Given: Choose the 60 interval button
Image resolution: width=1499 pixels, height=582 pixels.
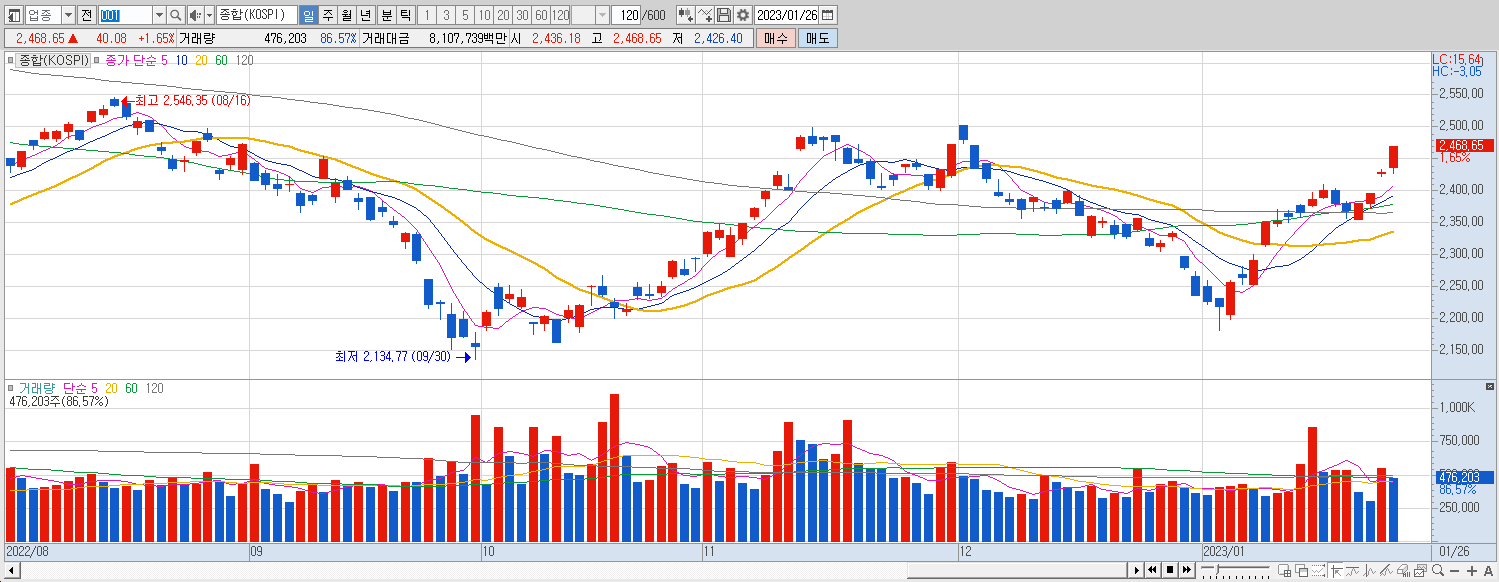Looking at the screenshot, I should click(x=541, y=15).
